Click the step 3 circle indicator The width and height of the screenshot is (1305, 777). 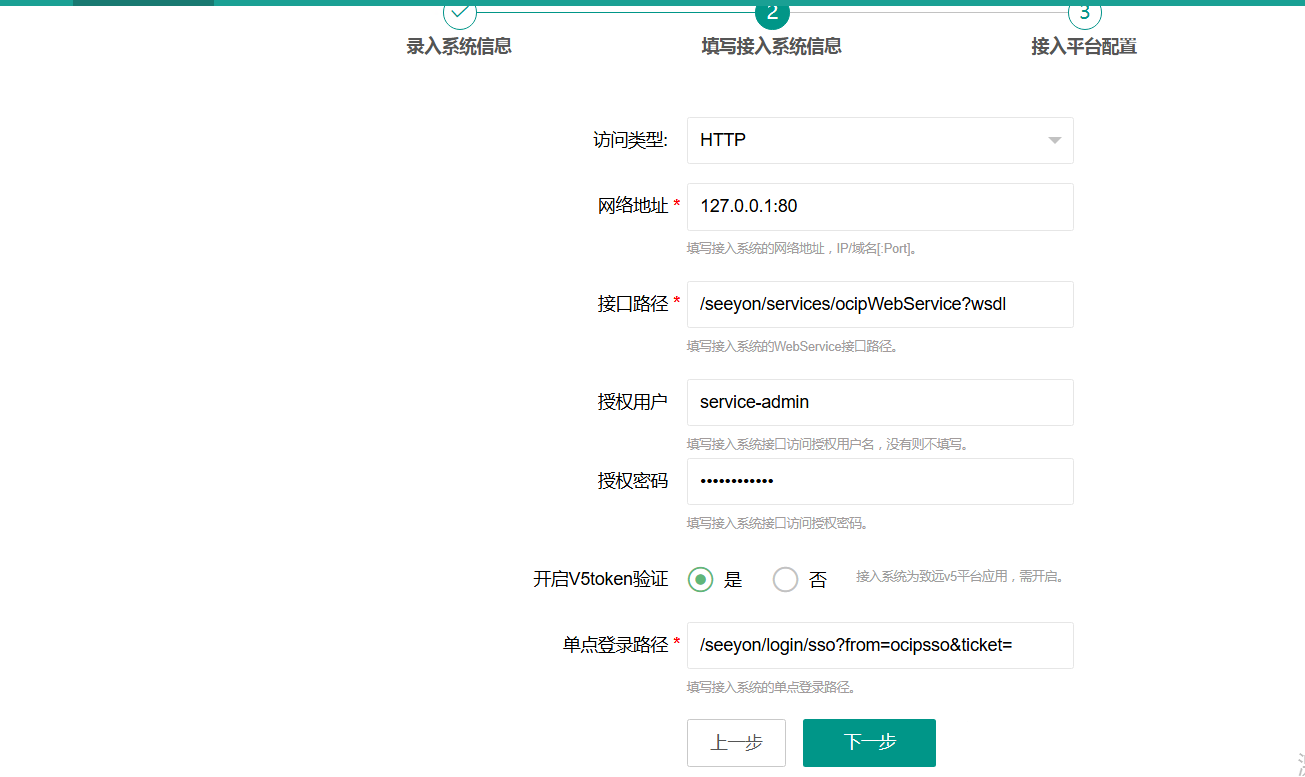(1085, 13)
